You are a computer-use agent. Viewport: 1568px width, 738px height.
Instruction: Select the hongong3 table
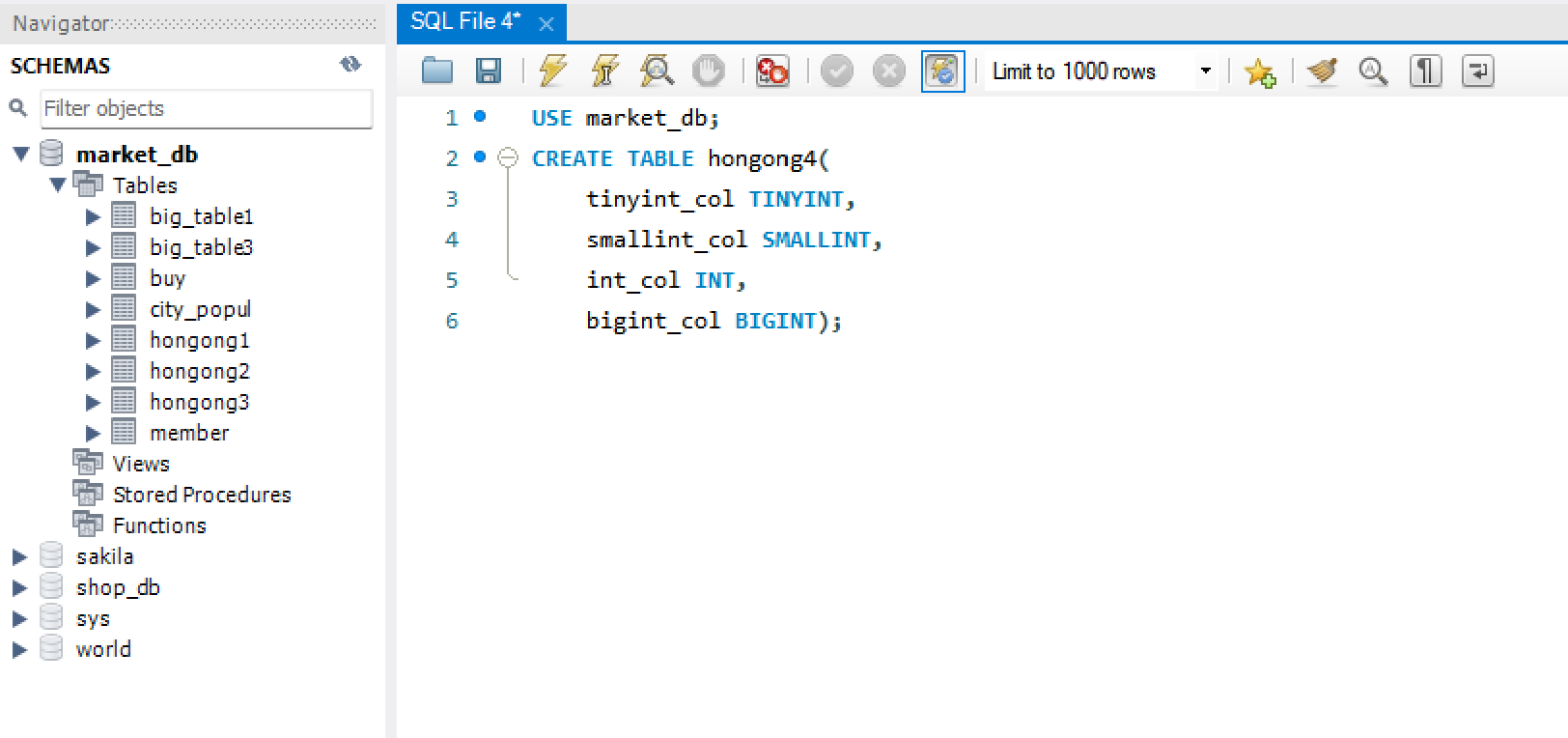[199, 403]
